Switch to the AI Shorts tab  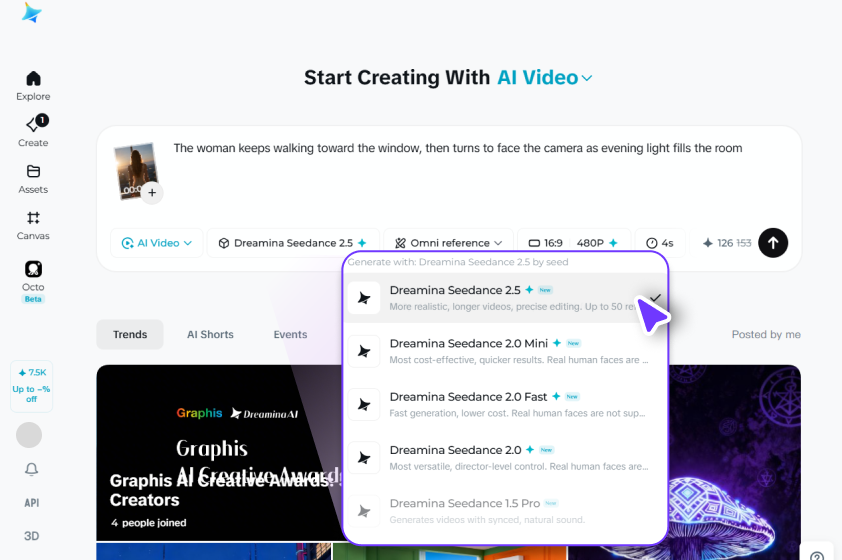[x=210, y=334]
